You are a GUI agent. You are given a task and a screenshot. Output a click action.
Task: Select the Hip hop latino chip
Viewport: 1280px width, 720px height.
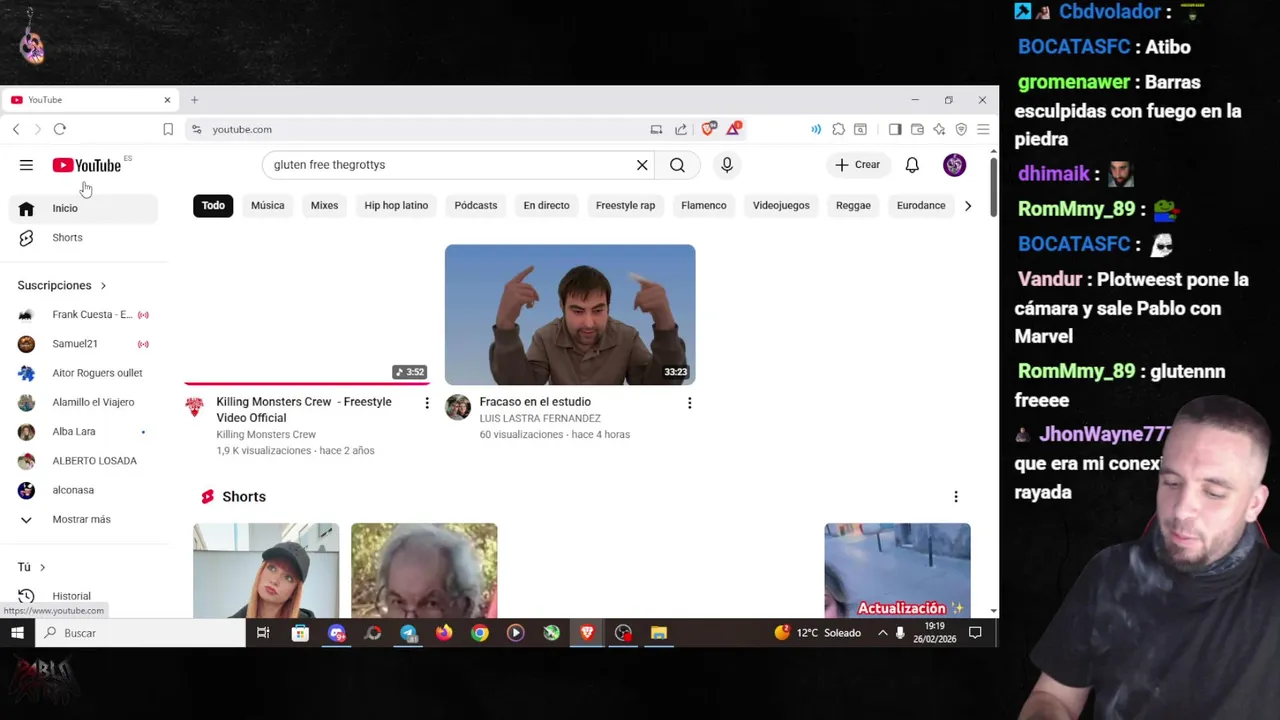click(396, 206)
